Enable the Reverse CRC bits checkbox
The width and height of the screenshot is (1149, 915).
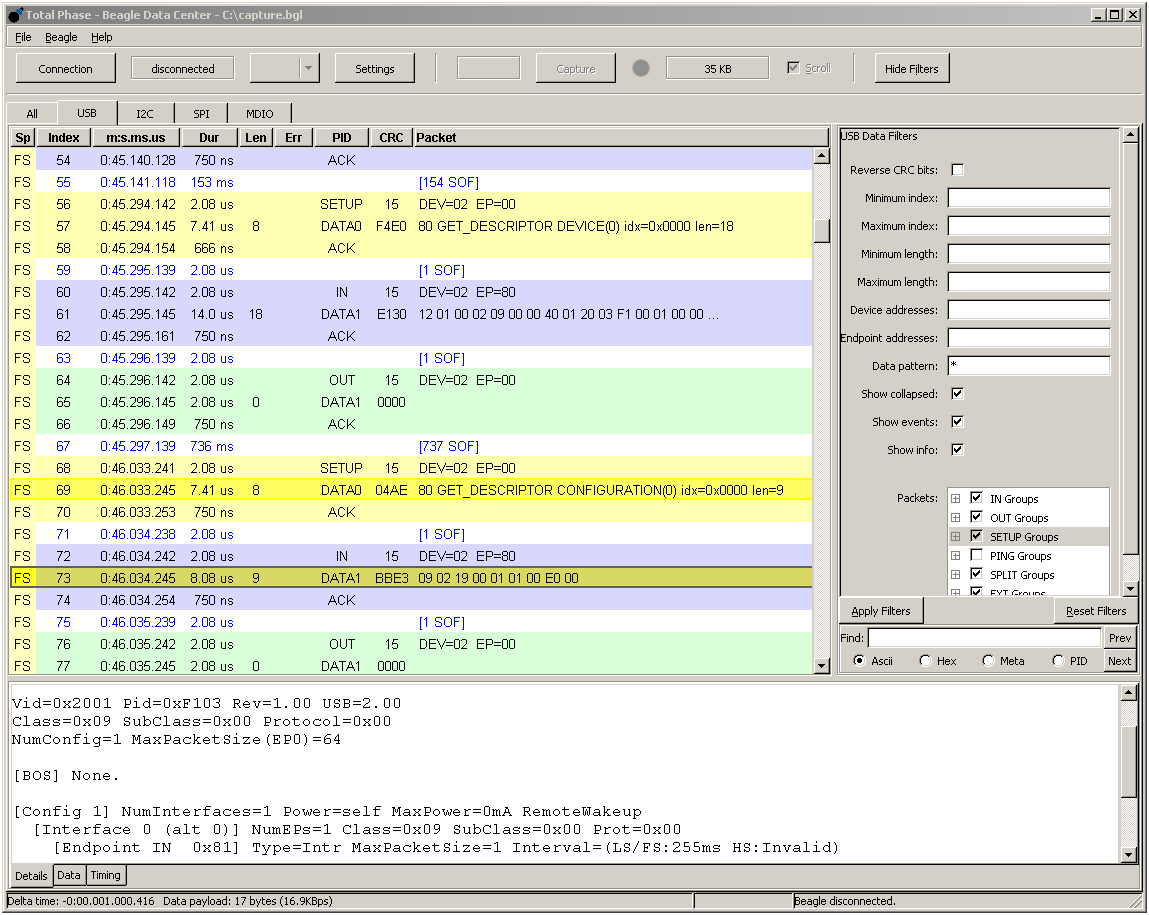(957, 170)
